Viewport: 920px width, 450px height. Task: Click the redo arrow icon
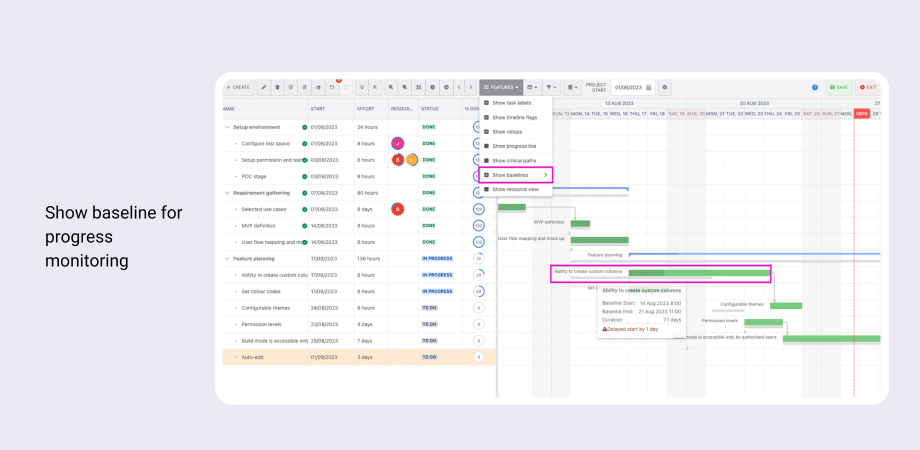click(x=346, y=87)
